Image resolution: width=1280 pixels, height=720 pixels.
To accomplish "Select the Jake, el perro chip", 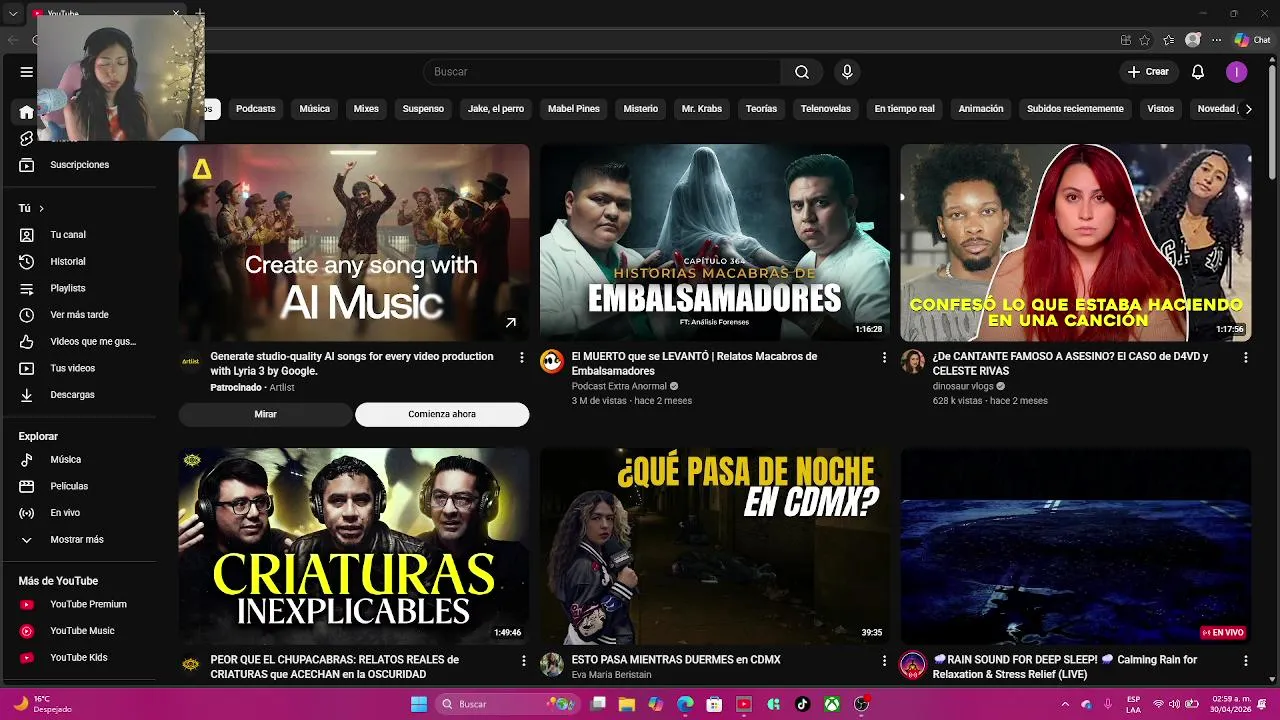I will click(x=496, y=109).
